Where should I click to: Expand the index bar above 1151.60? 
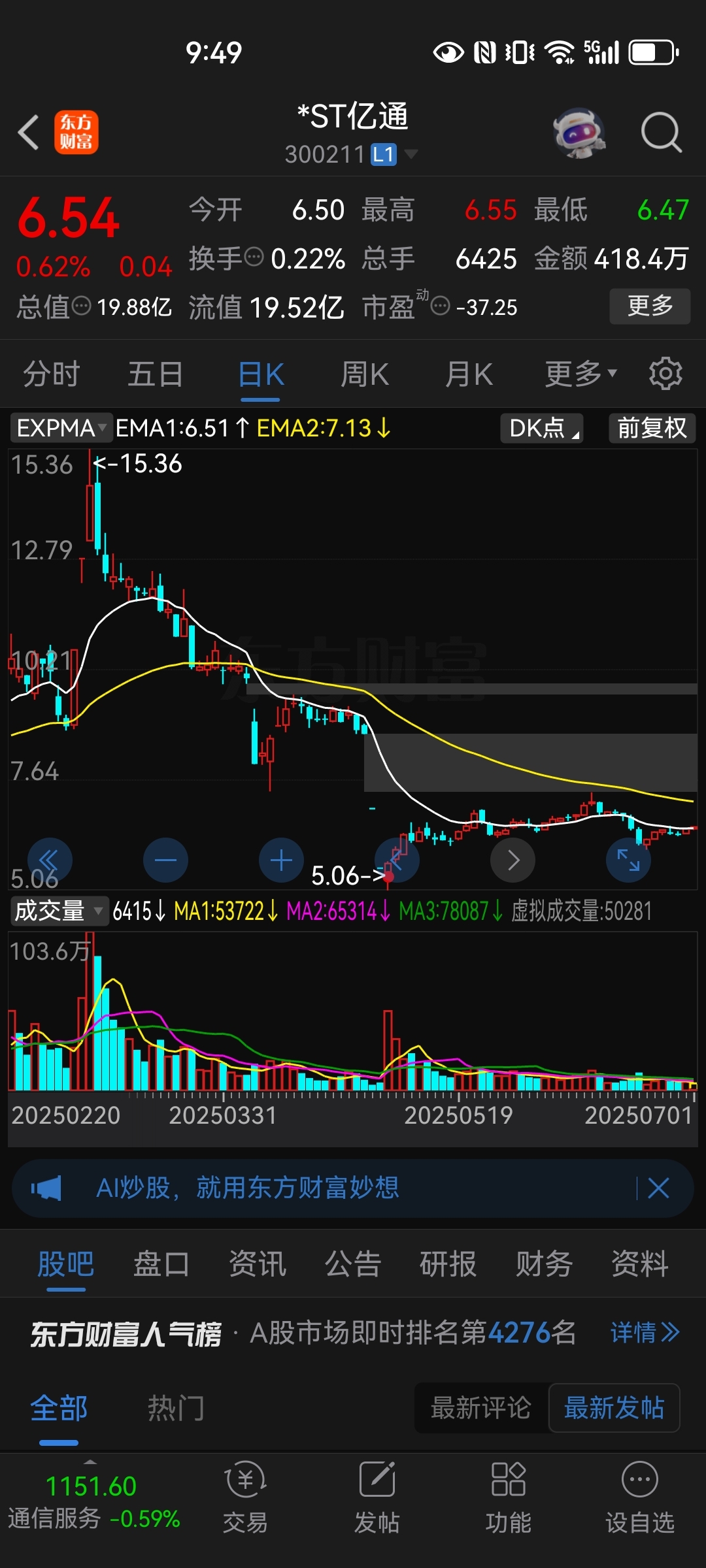91,1462
